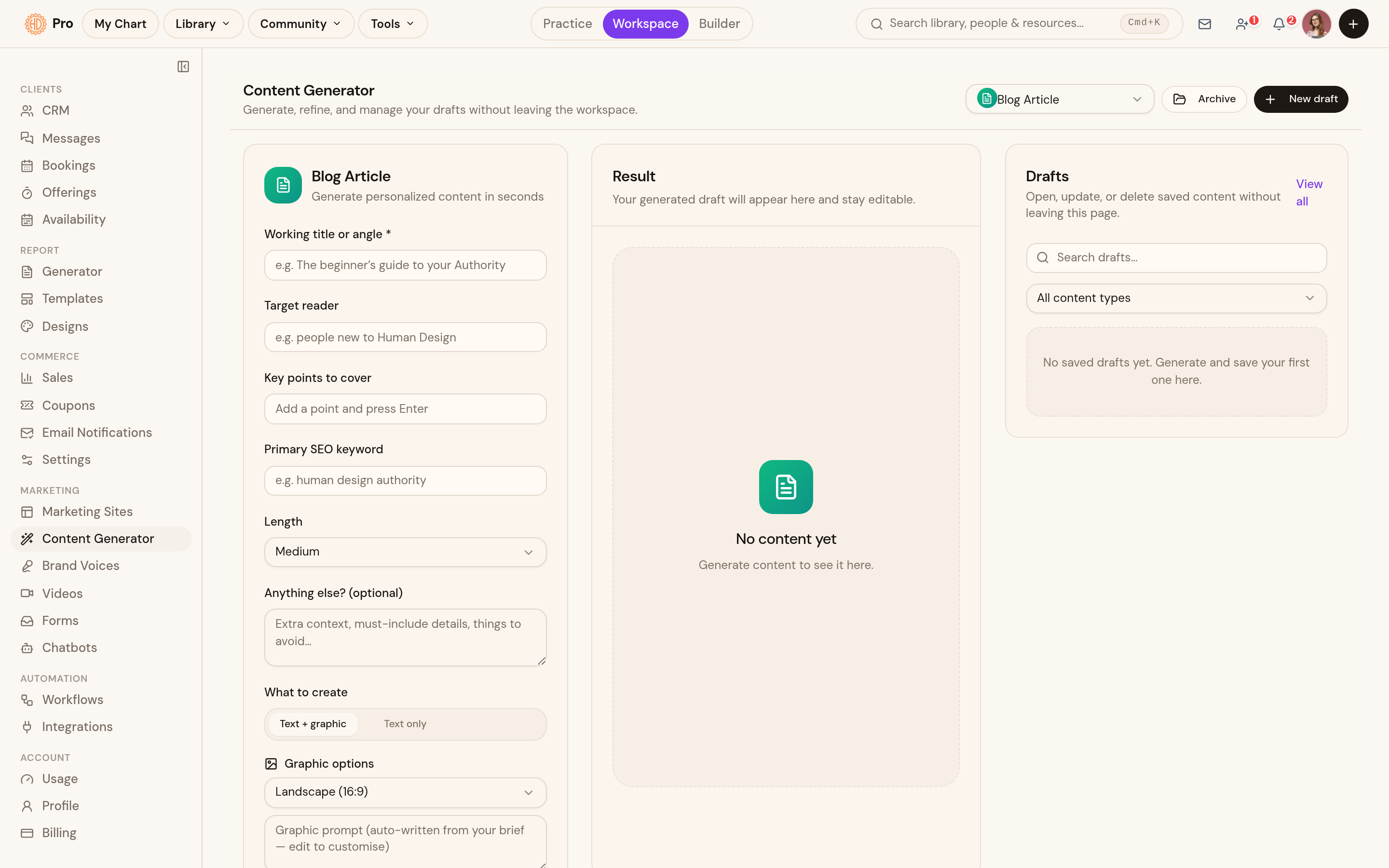Select Content Generator in the sidebar

[x=101, y=539]
